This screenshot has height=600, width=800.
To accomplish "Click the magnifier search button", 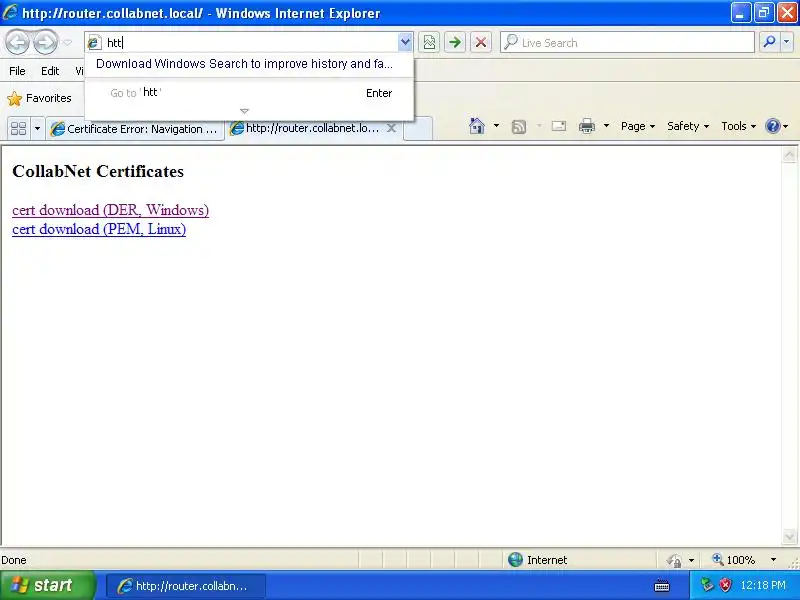I will (x=769, y=42).
